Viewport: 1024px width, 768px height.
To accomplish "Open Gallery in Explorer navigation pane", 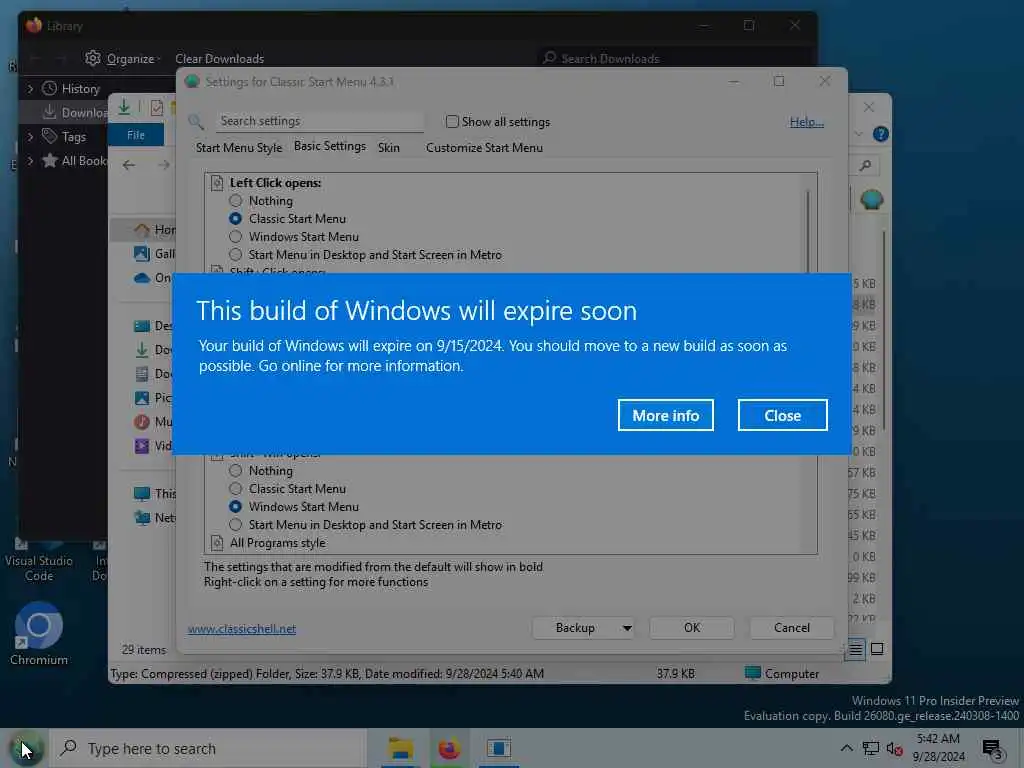I will [155, 254].
